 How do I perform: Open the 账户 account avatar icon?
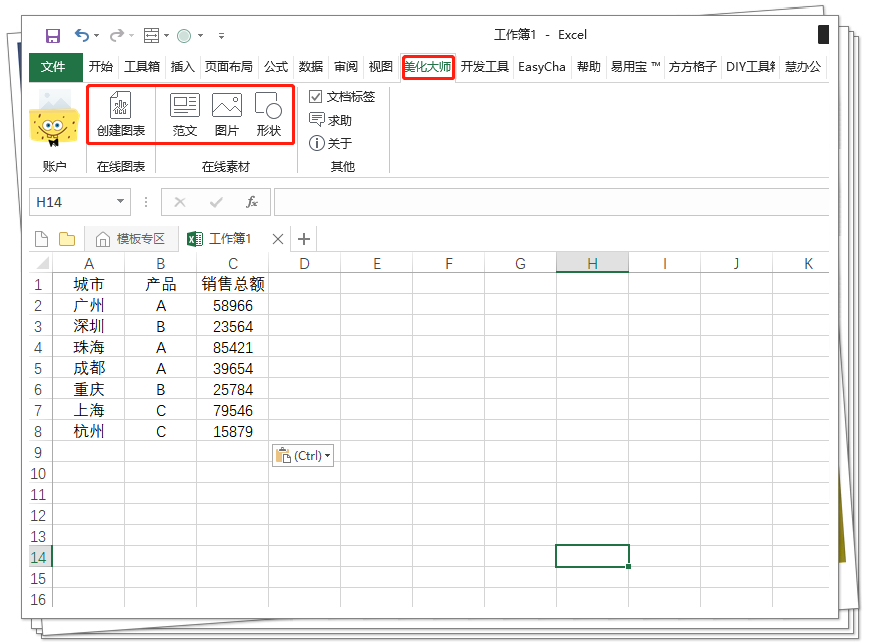click(55, 120)
